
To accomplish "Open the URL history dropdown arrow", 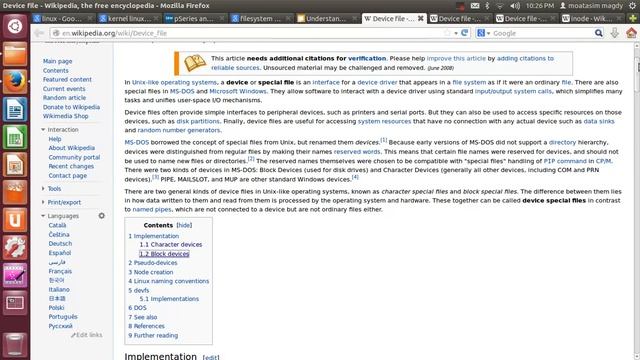I will pyautogui.click(x=456, y=33).
